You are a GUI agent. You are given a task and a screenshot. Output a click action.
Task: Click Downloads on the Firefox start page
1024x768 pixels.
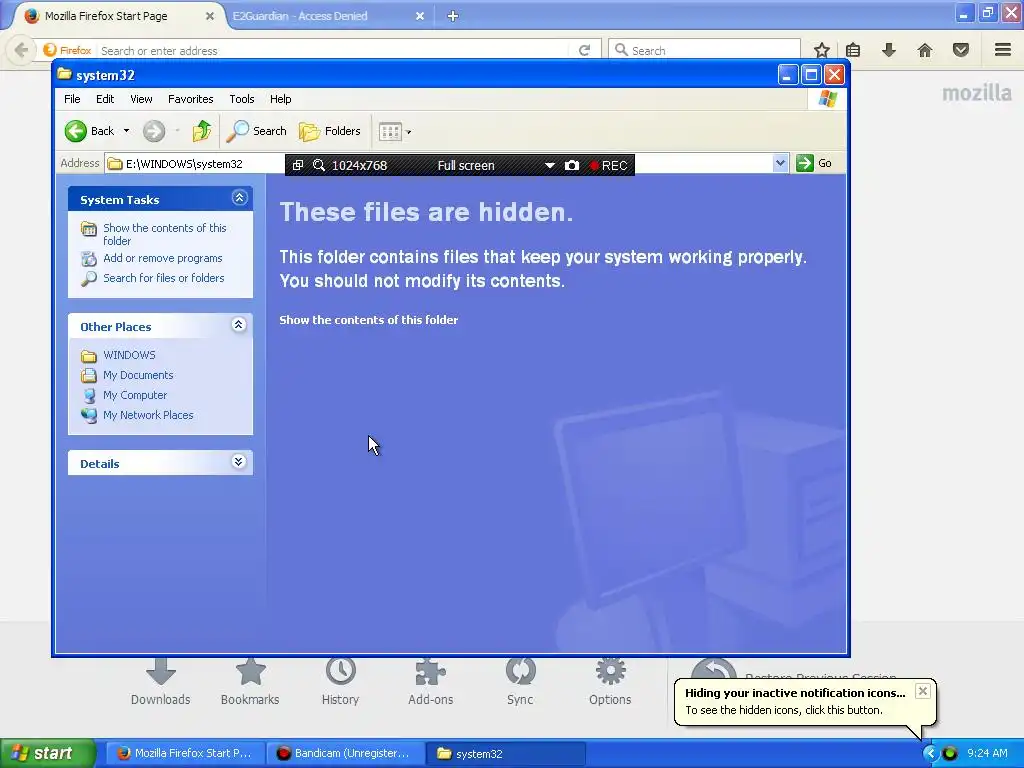point(161,682)
